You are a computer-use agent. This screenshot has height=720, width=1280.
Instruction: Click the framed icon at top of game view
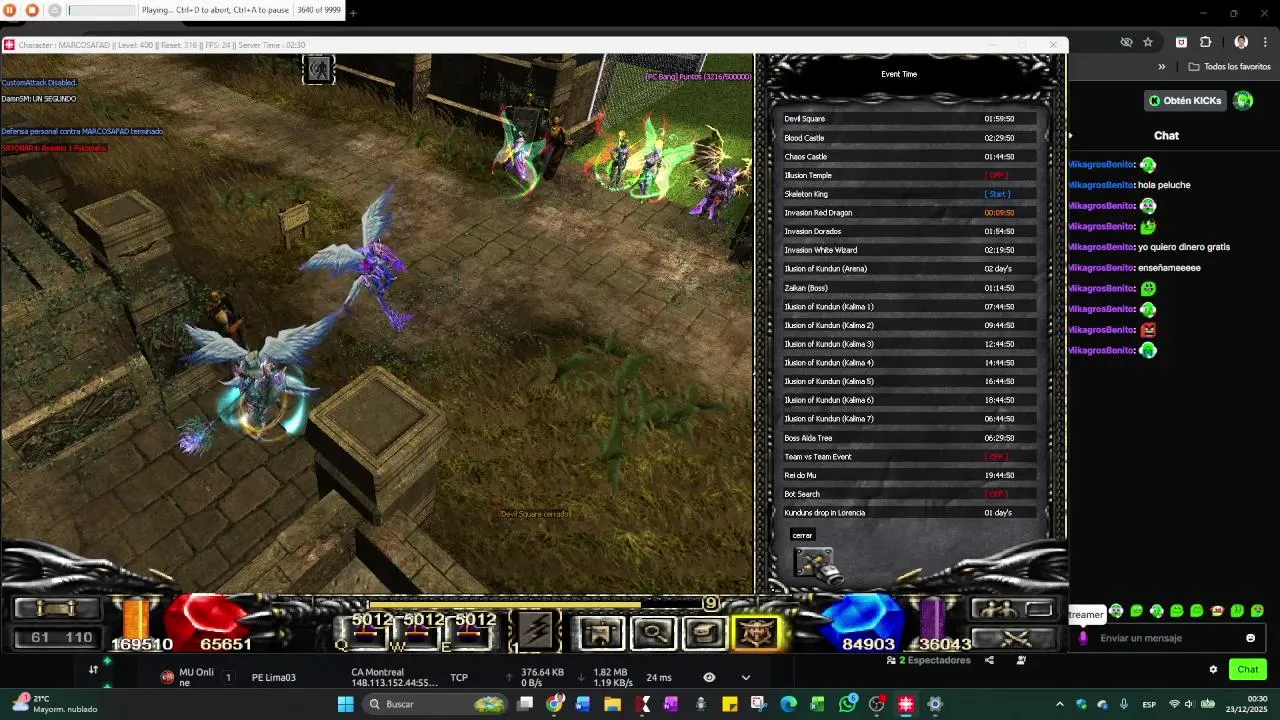[x=318, y=69]
